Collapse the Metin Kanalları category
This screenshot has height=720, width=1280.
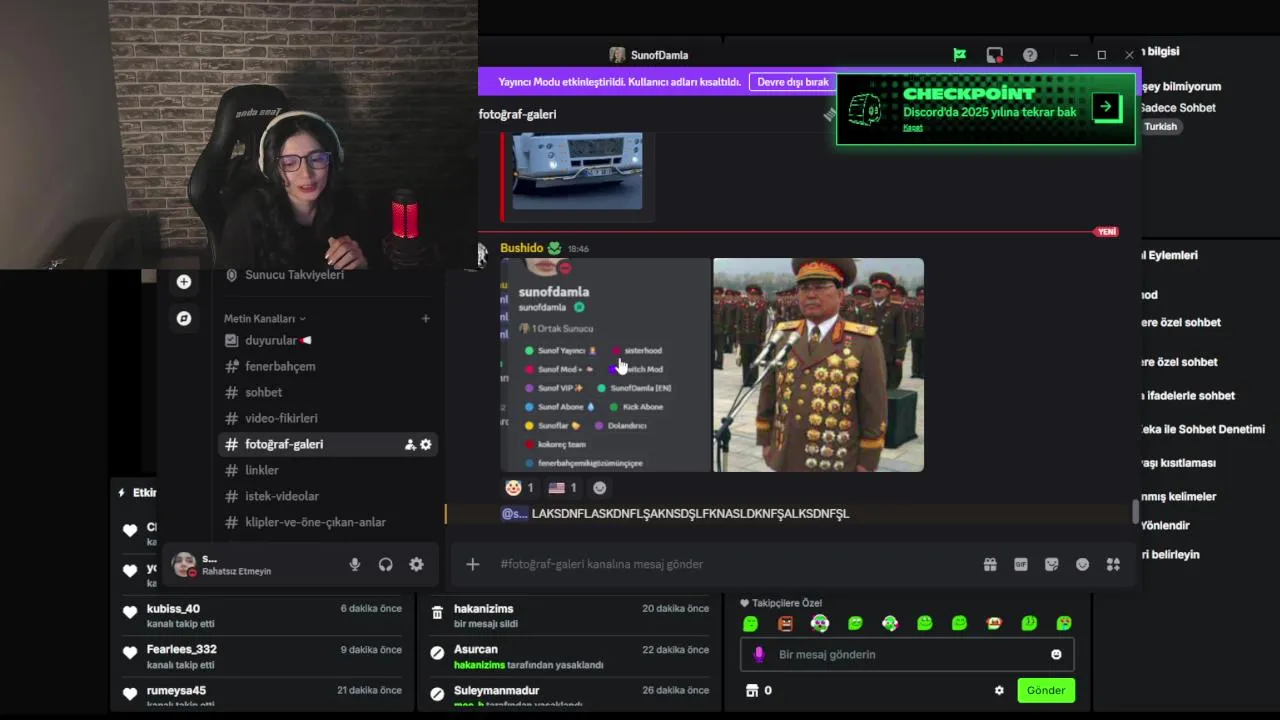point(265,319)
